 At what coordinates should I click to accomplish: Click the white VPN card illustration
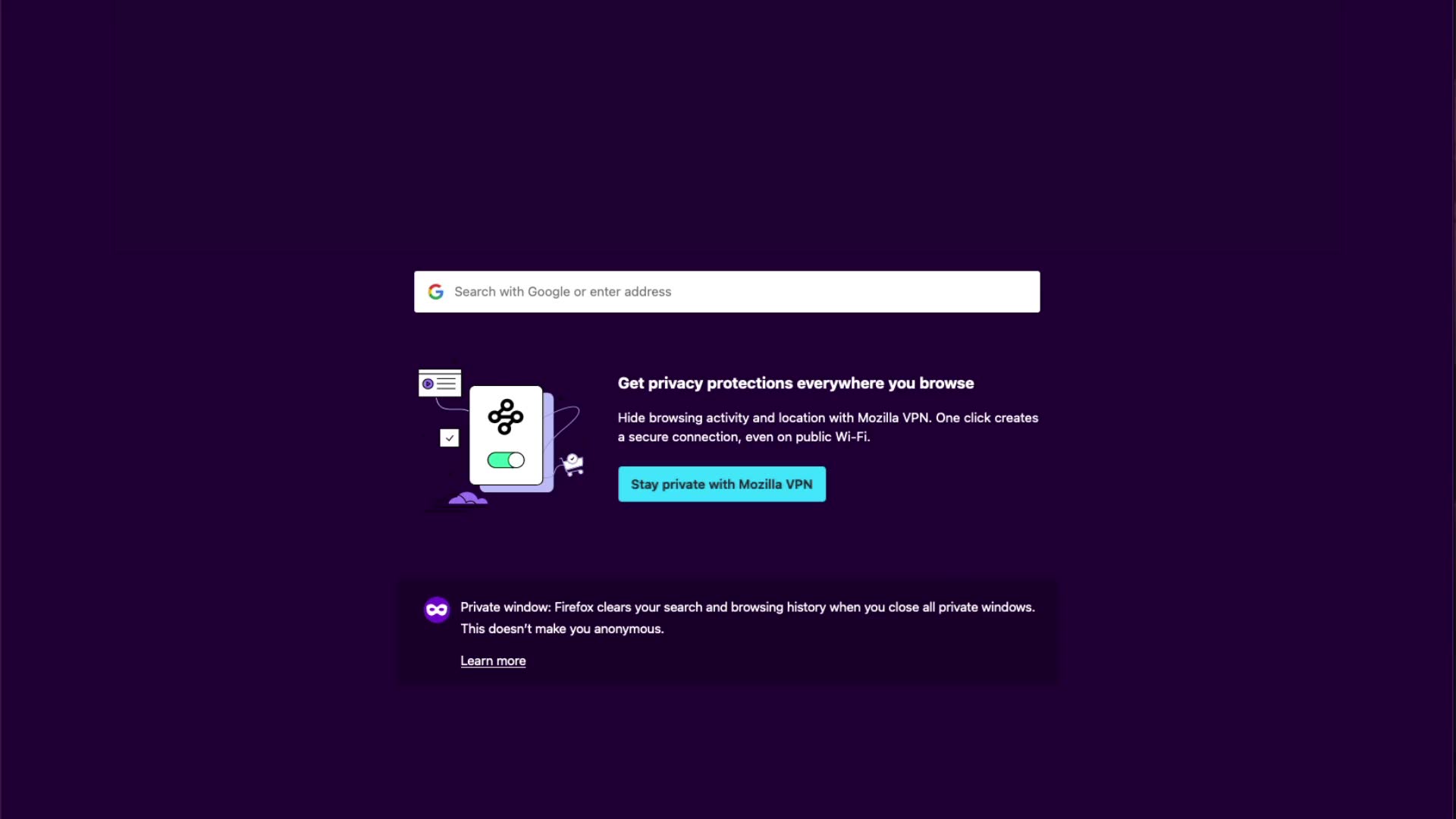pos(506,435)
